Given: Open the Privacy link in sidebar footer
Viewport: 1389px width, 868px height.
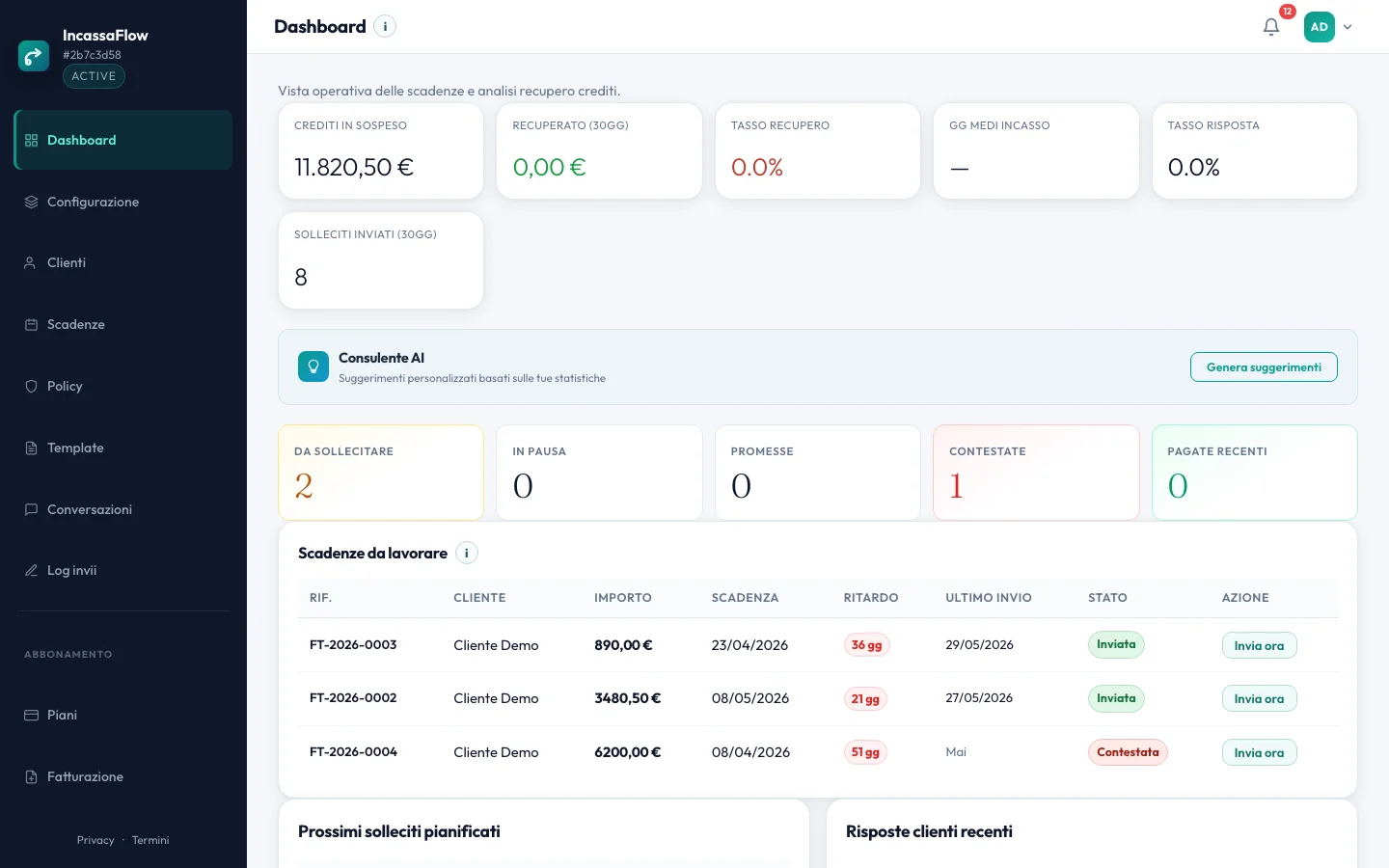Looking at the screenshot, I should click(95, 841).
